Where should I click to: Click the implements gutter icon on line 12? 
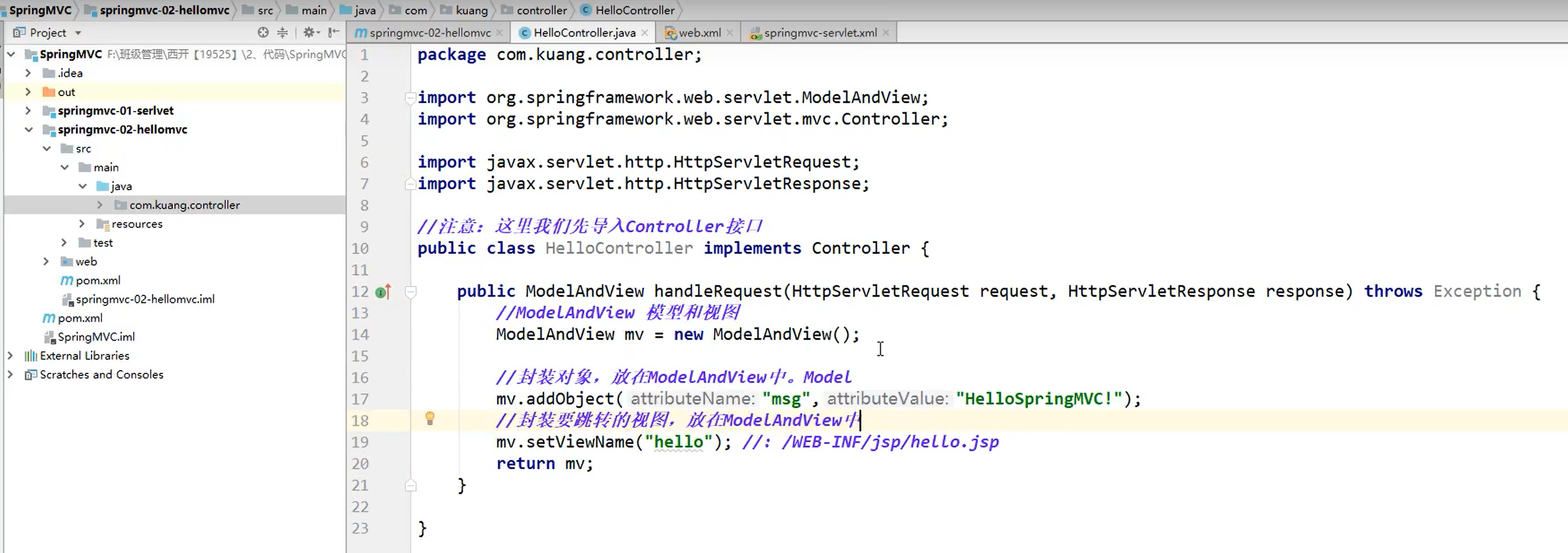383,292
